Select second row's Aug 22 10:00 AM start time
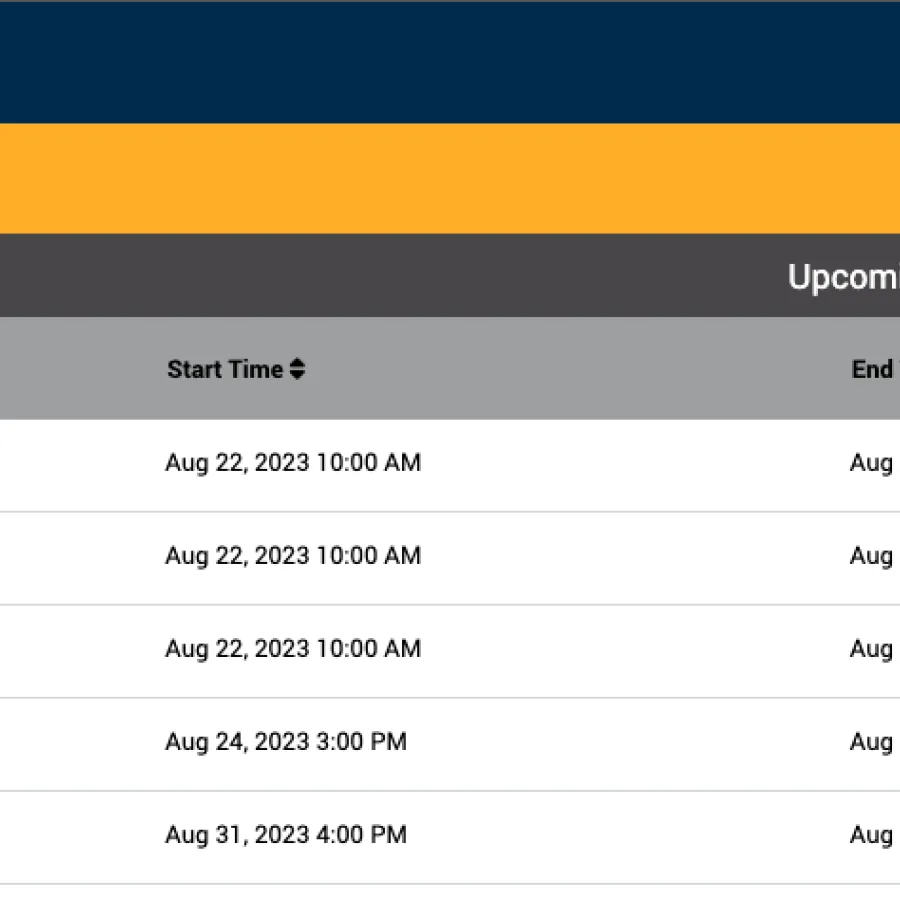The width and height of the screenshot is (900, 900). (x=293, y=556)
